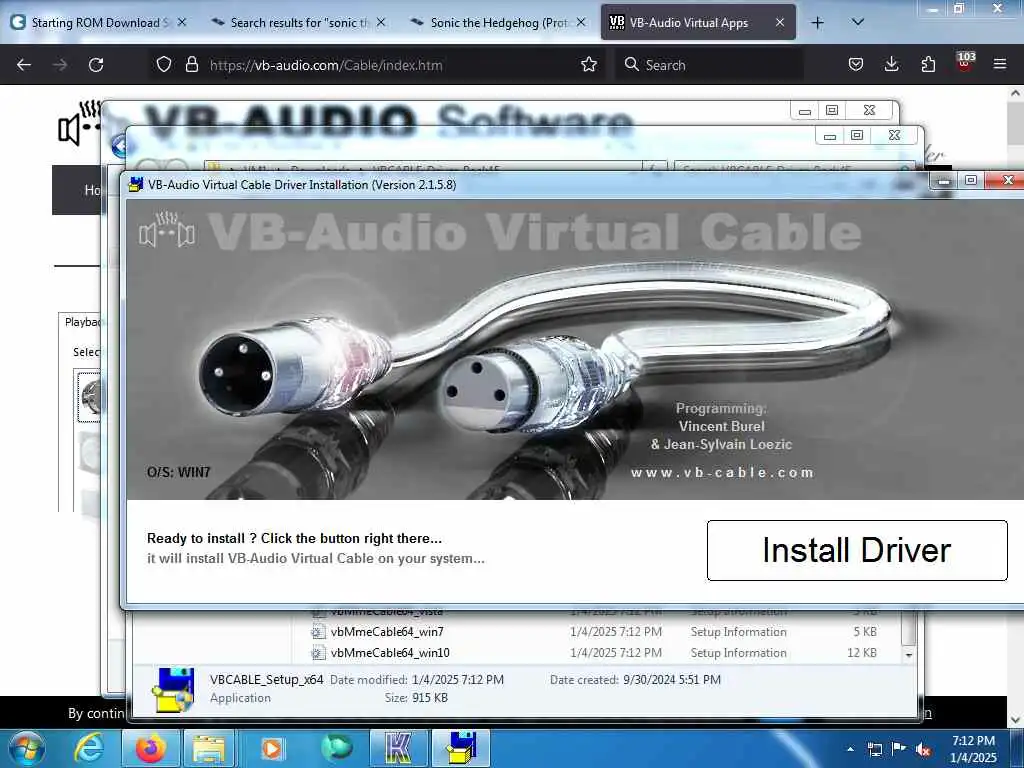The width and height of the screenshot is (1024, 768).
Task: Open the Windows Explorer folder taskbar icon
Action: [x=209, y=748]
